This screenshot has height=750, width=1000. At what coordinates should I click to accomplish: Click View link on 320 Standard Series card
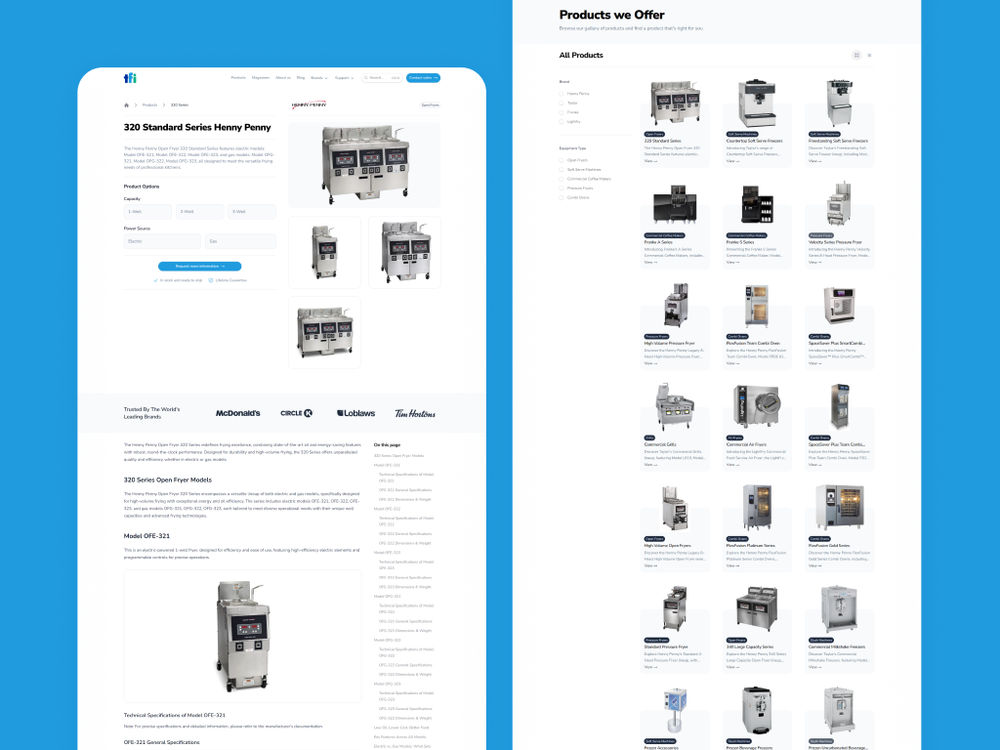(650, 161)
